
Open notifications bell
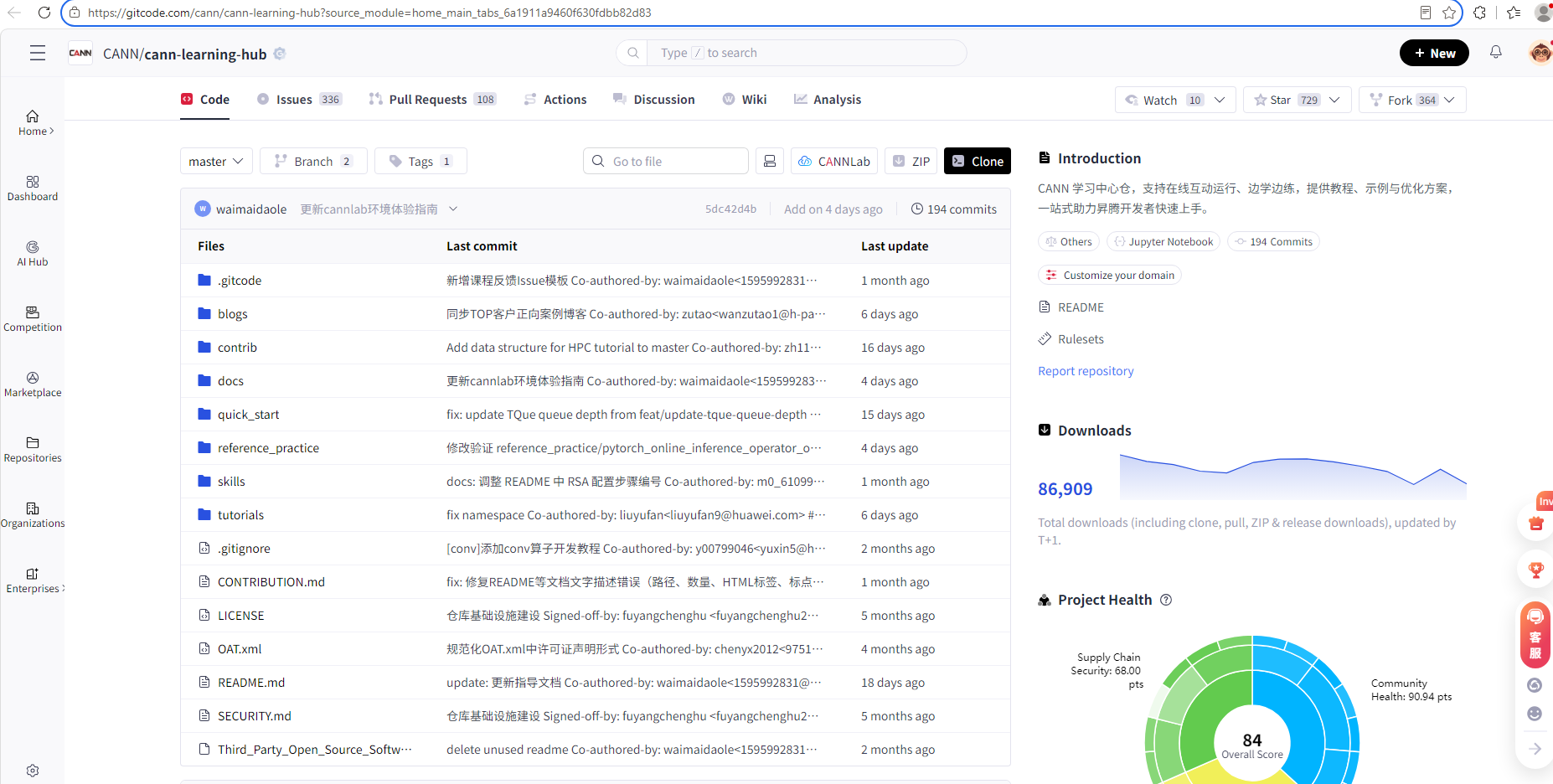[x=1495, y=53]
